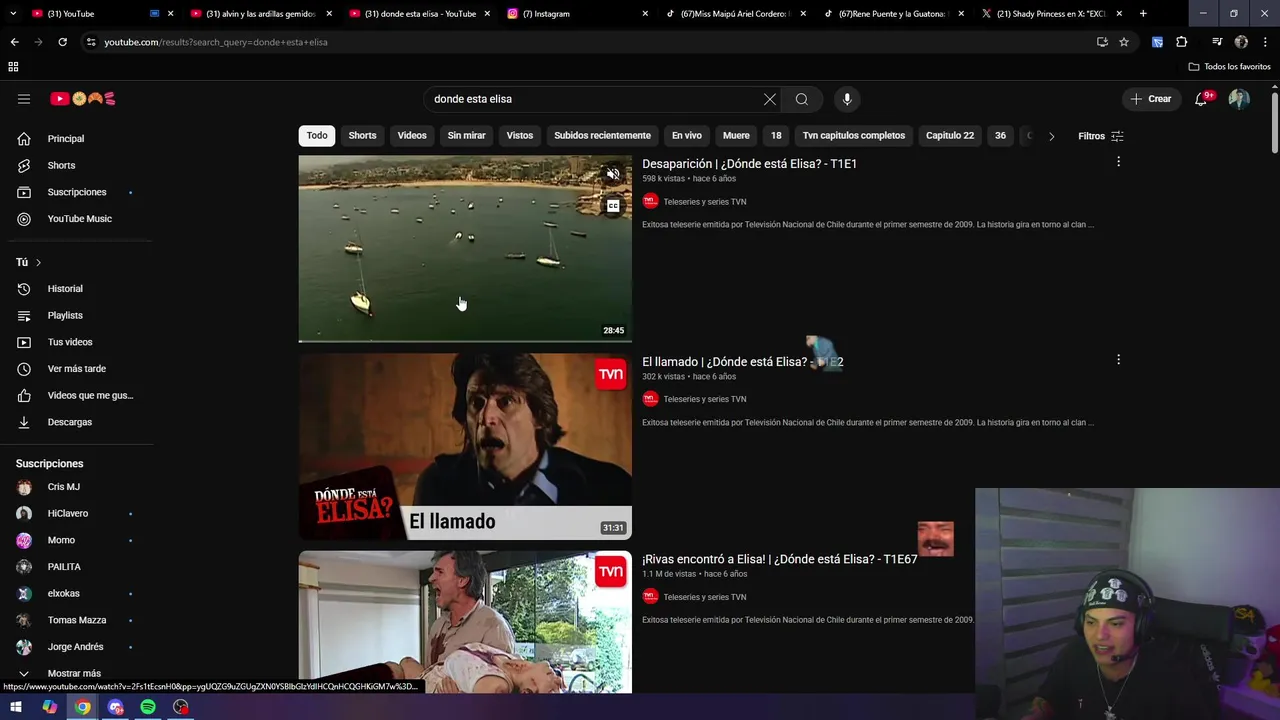Go to the YouTube home logo
The width and height of the screenshot is (1280, 720).
point(83,99)
